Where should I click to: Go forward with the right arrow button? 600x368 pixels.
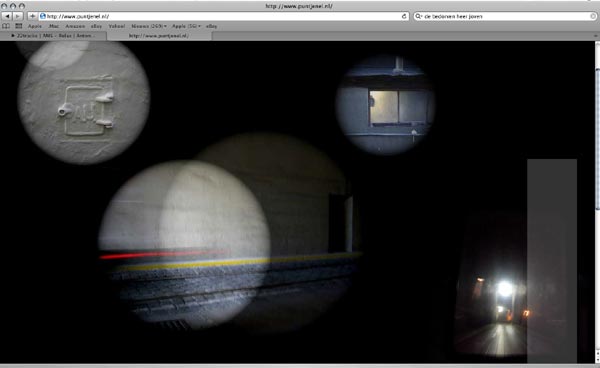pos(18,16)
